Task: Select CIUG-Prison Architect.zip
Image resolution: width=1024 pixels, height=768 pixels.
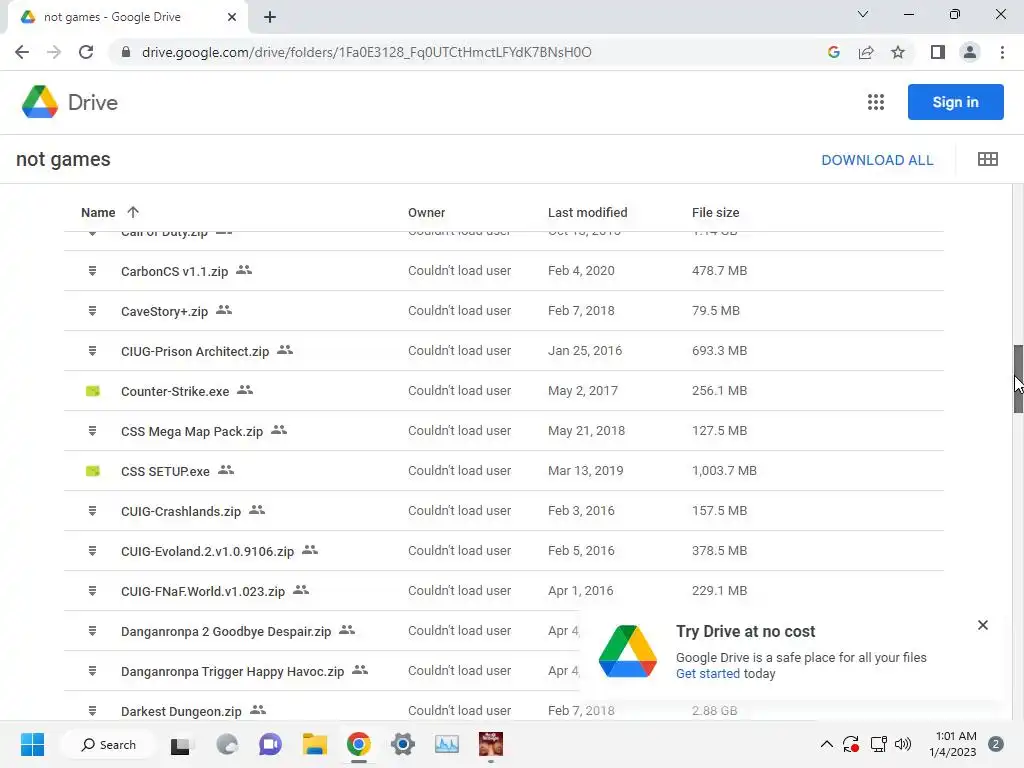Action: tap(195, 351)
